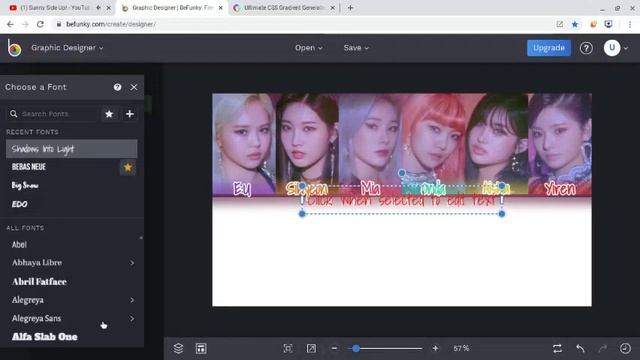640x360 pixels.
Task: Select the Yiren text on canvas
Action: coord(560,189)
